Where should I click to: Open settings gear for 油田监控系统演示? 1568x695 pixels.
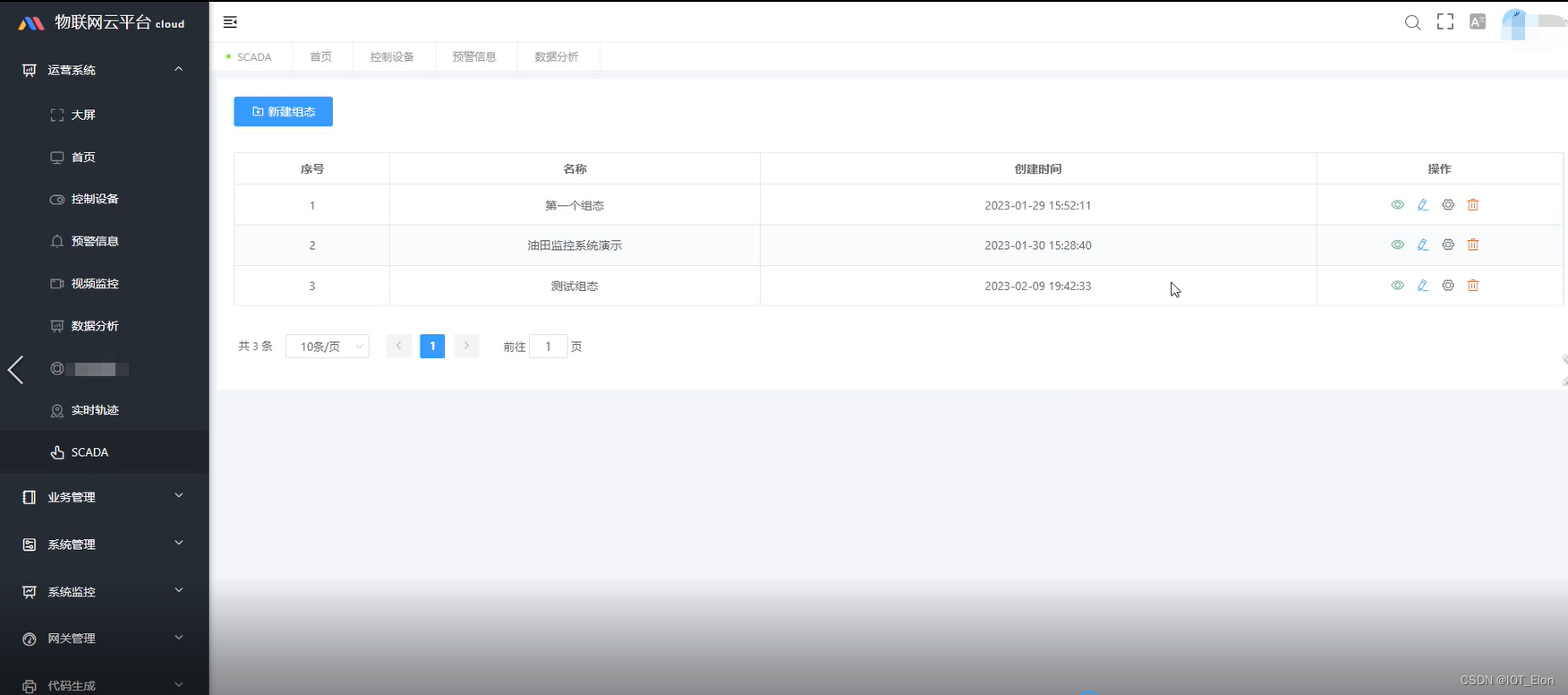[x=1448, y=245]
